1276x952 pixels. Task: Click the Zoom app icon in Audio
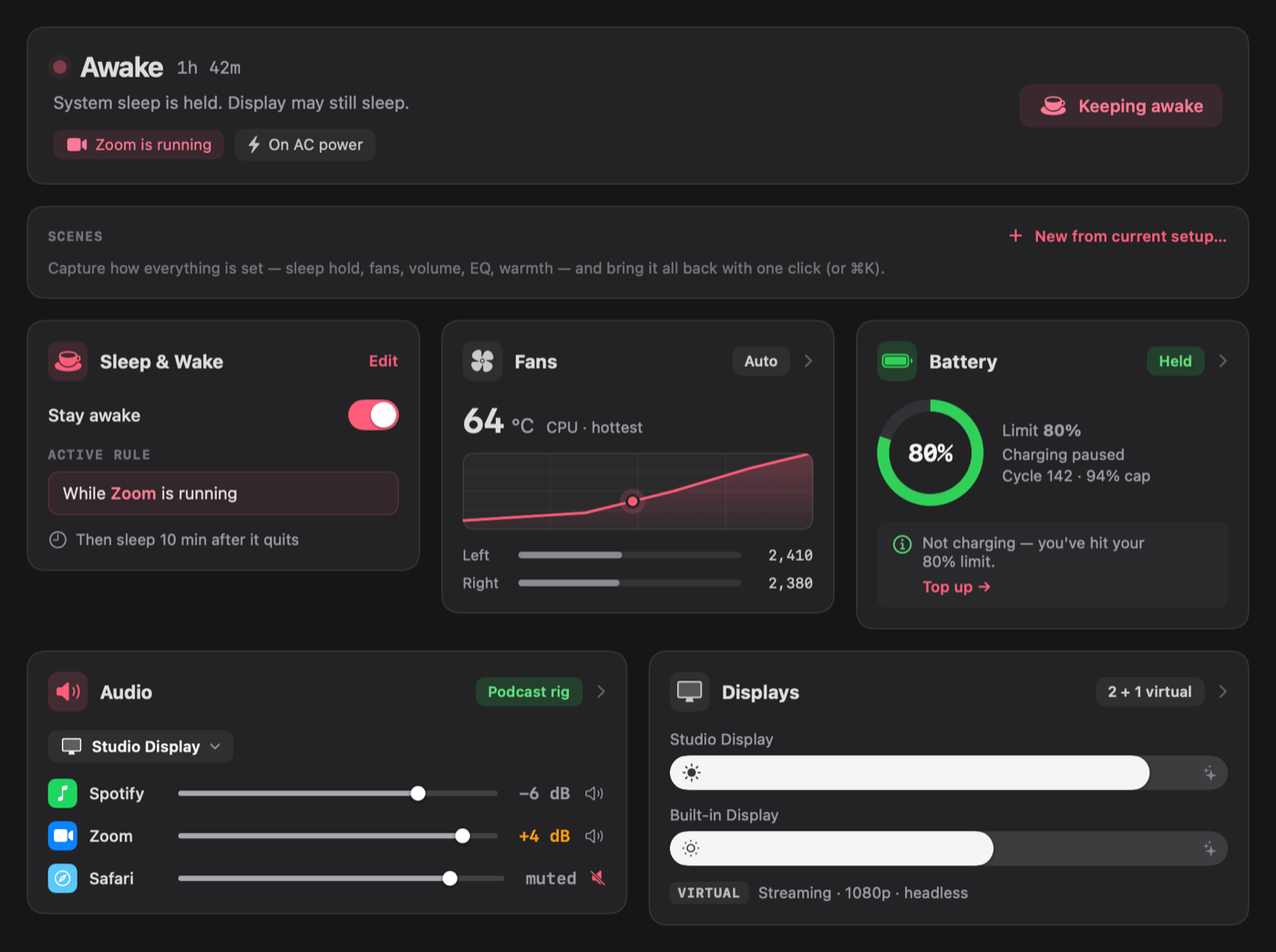[63, 835]
